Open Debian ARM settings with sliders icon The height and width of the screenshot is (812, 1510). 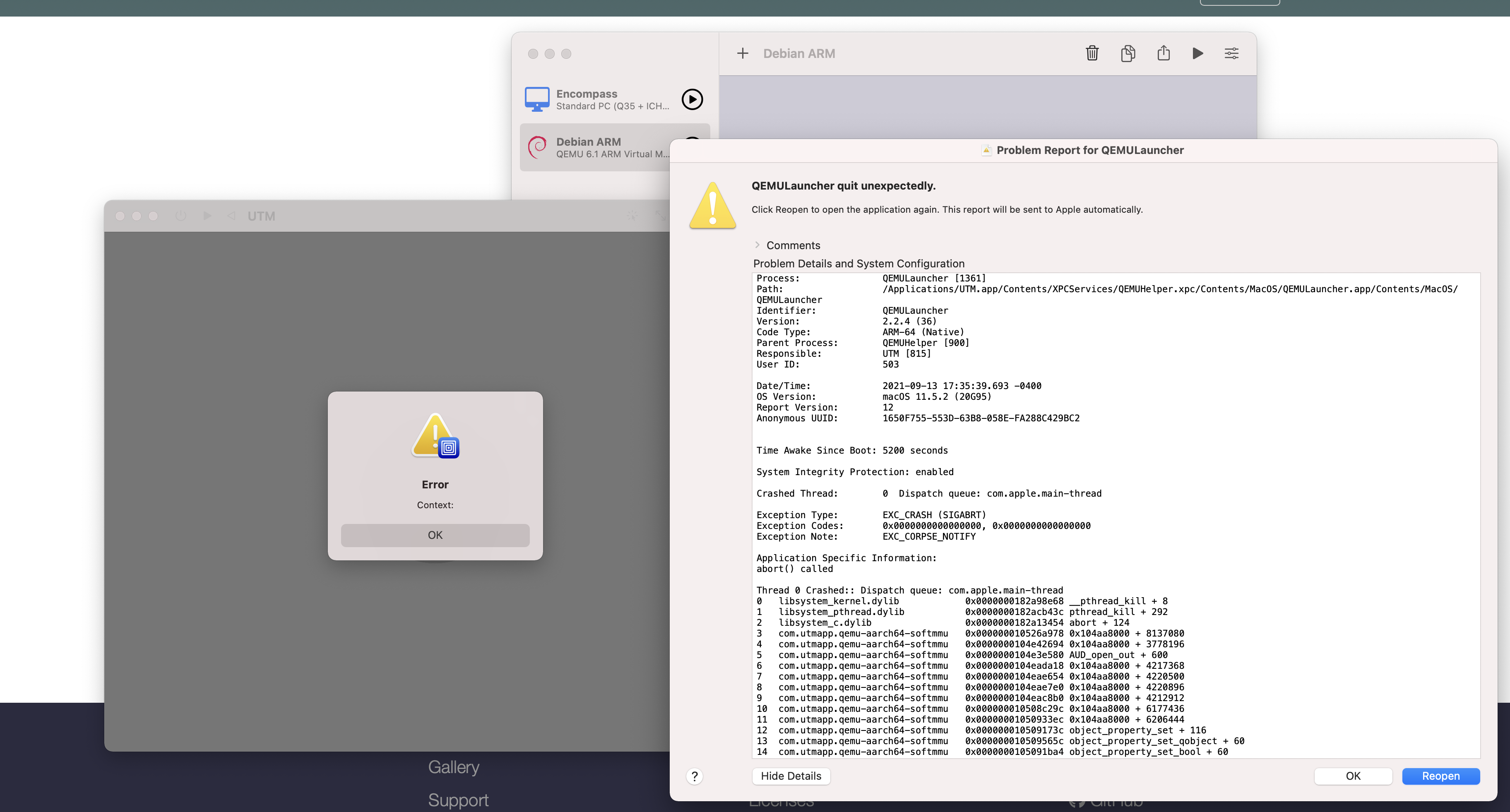point(1231,53)
